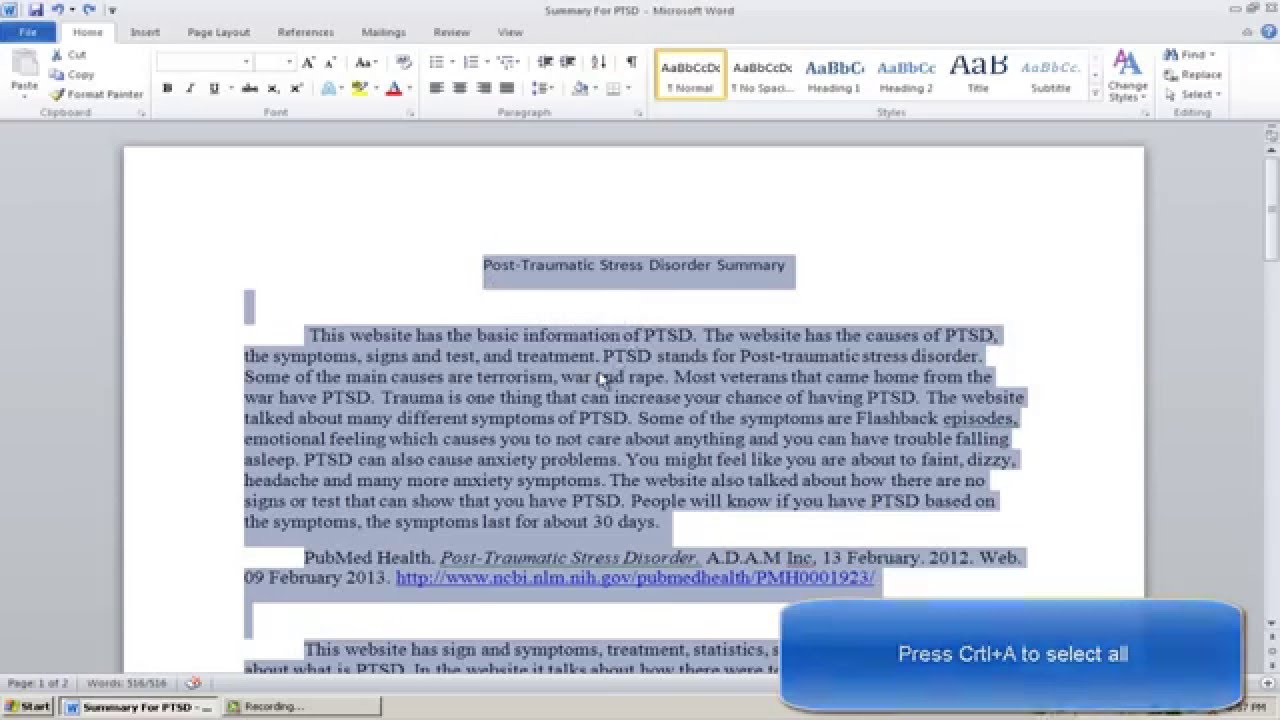Click Increase Indent icon
This screenshot has width=1280, height=720.
[x=569, y=62]
